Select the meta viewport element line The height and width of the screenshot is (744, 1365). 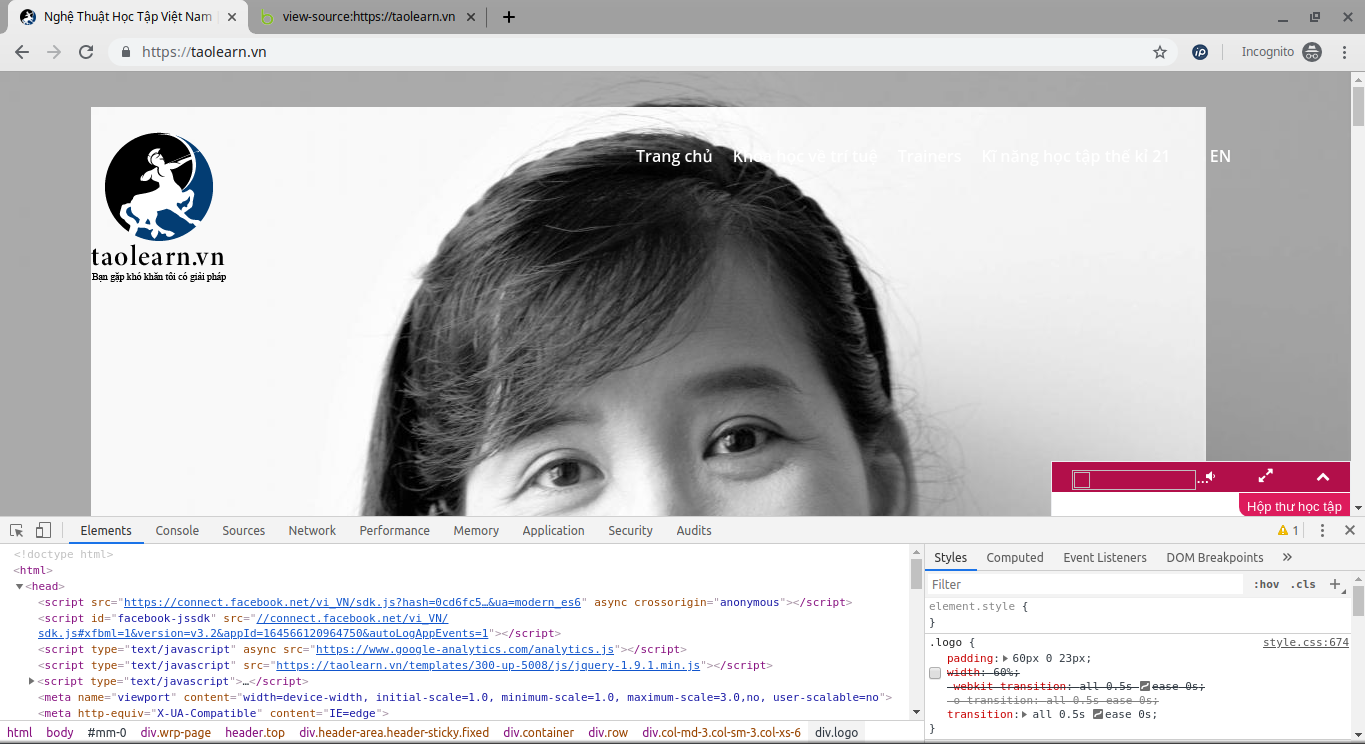[465, 697]
